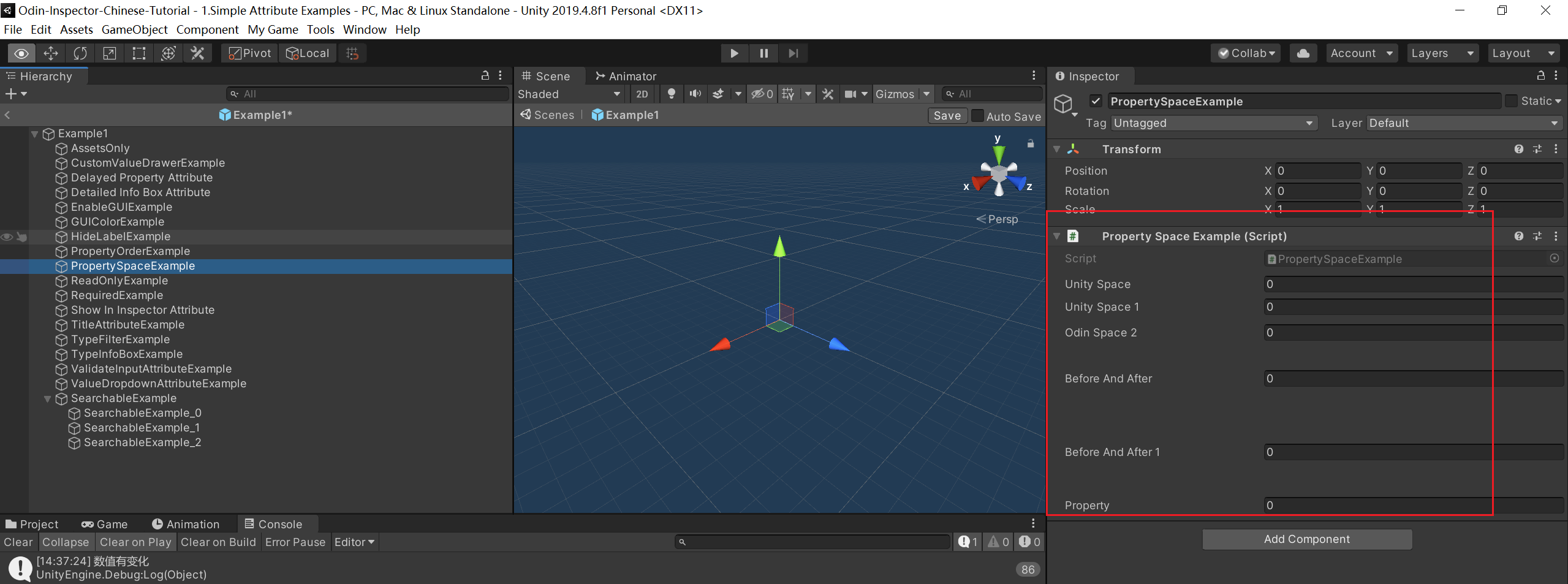Viewport: 1568px width, 584px height.
Task: Toggle console info message filter
Action: [968, 542]
